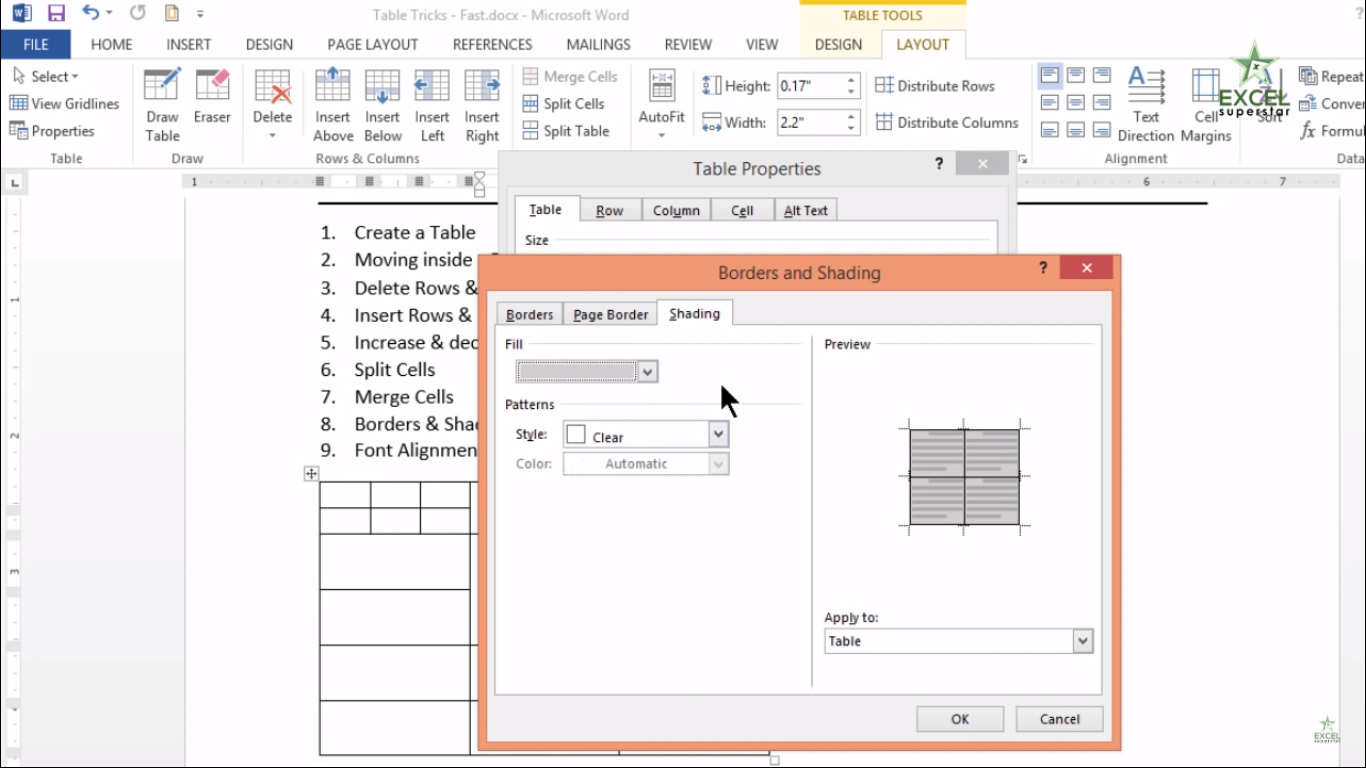1366x768 pixels.
Task: Expand the pattern Style dropdown
Action: coord(718,434)
